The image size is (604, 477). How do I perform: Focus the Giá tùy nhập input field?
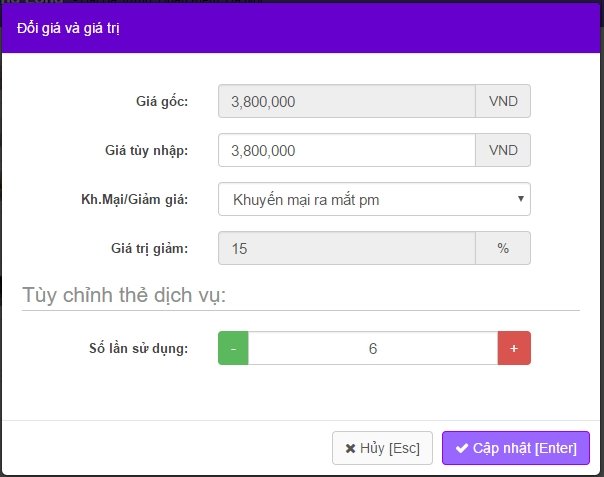[x=346, y=150]
